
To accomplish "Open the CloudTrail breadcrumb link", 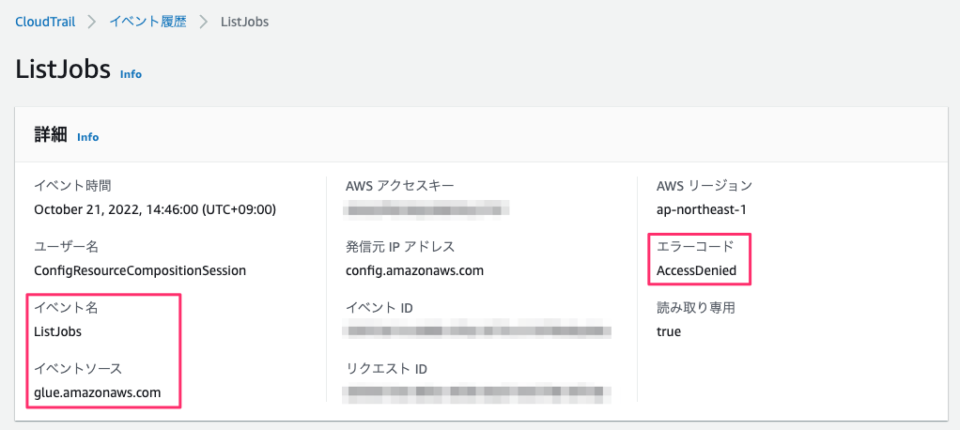I will 45,22.
